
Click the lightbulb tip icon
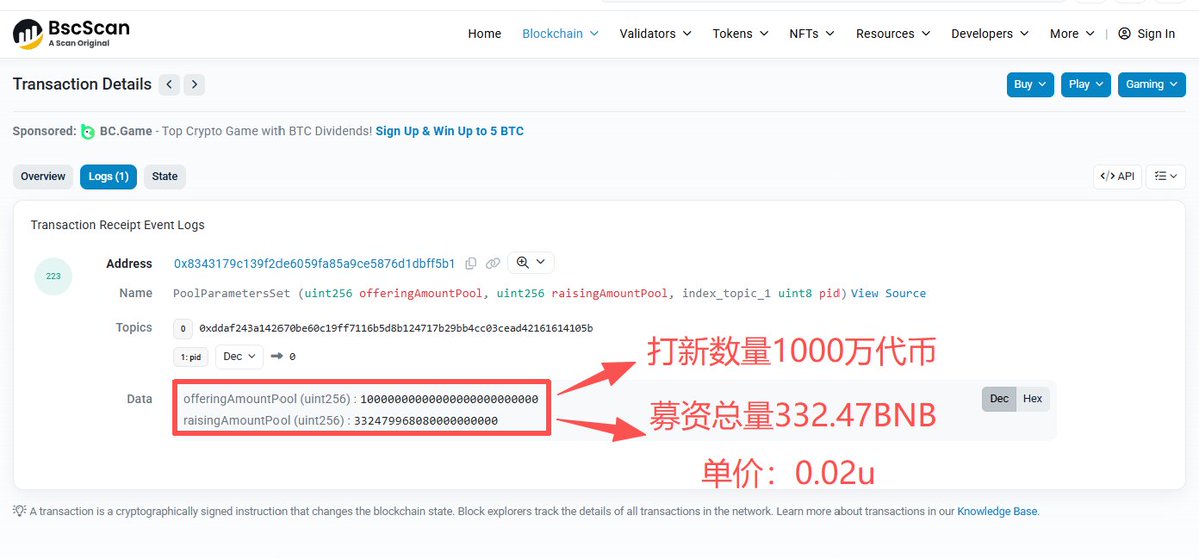pos(20,511)
